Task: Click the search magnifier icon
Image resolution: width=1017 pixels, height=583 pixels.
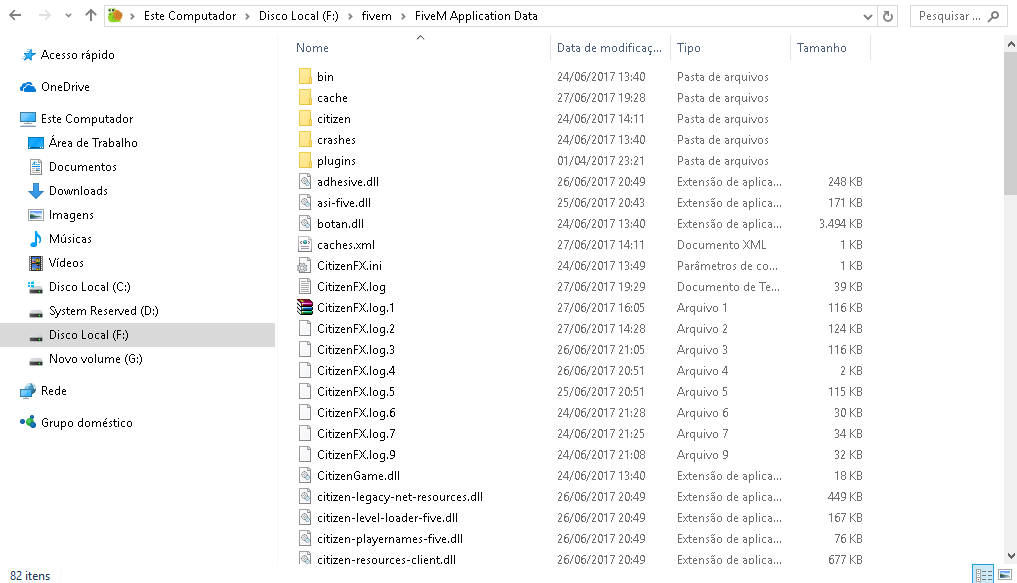Action: coord(994,16)
